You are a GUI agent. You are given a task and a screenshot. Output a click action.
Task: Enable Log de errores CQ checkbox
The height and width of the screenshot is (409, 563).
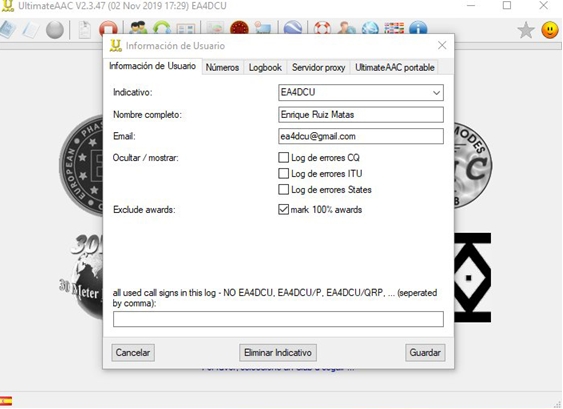pyautogui.click(x=283, y=157)
